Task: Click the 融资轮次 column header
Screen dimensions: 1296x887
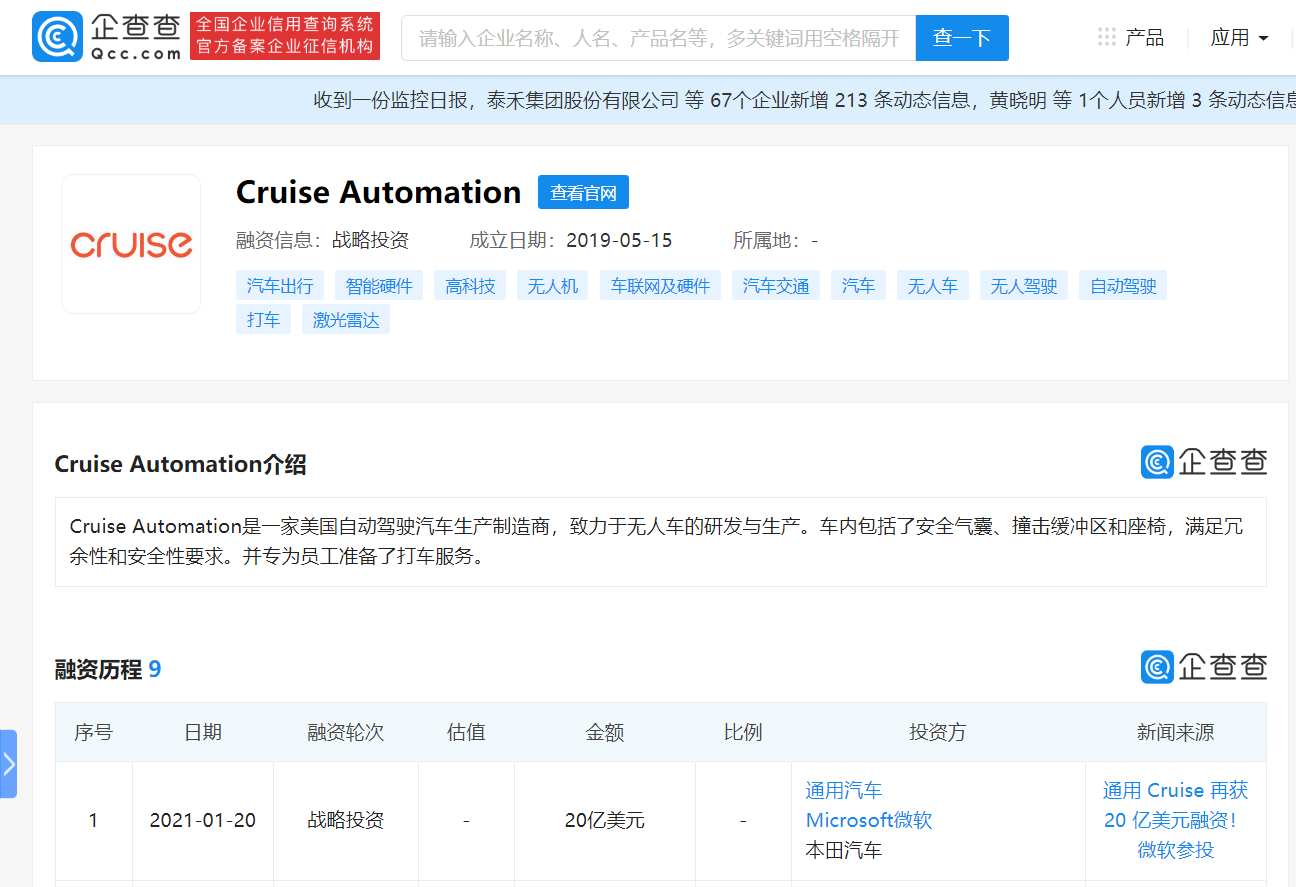Action: [346, 732]
